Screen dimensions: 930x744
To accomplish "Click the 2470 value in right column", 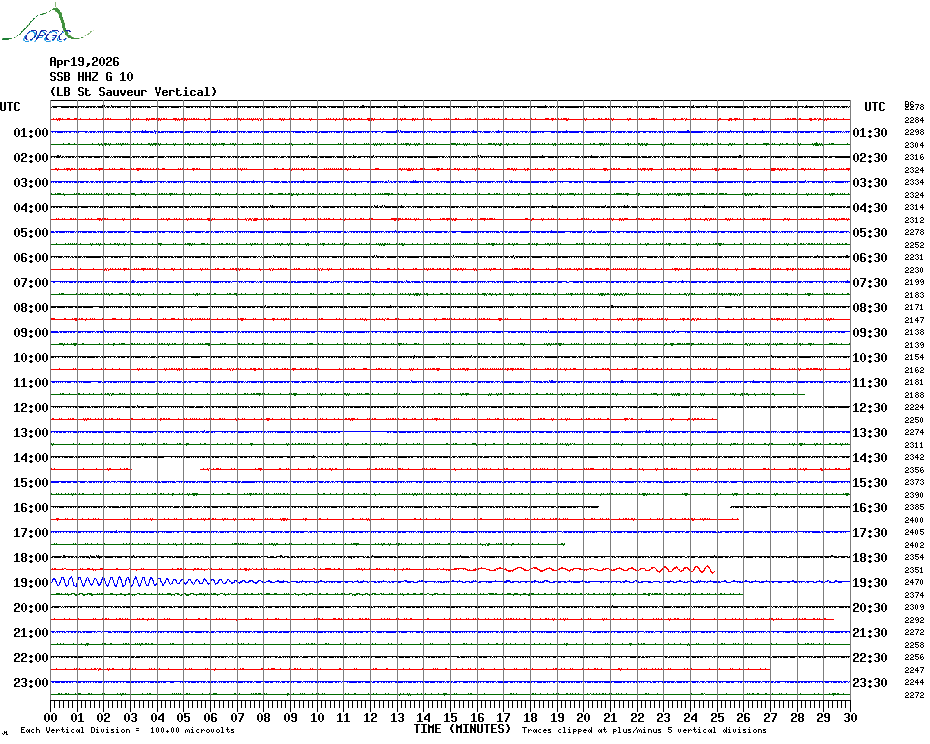I will [x=914, y=582].
